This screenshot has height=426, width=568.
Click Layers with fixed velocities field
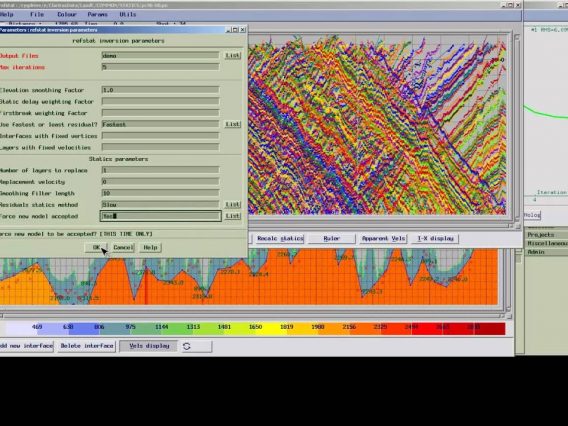(x=160, y=147)
